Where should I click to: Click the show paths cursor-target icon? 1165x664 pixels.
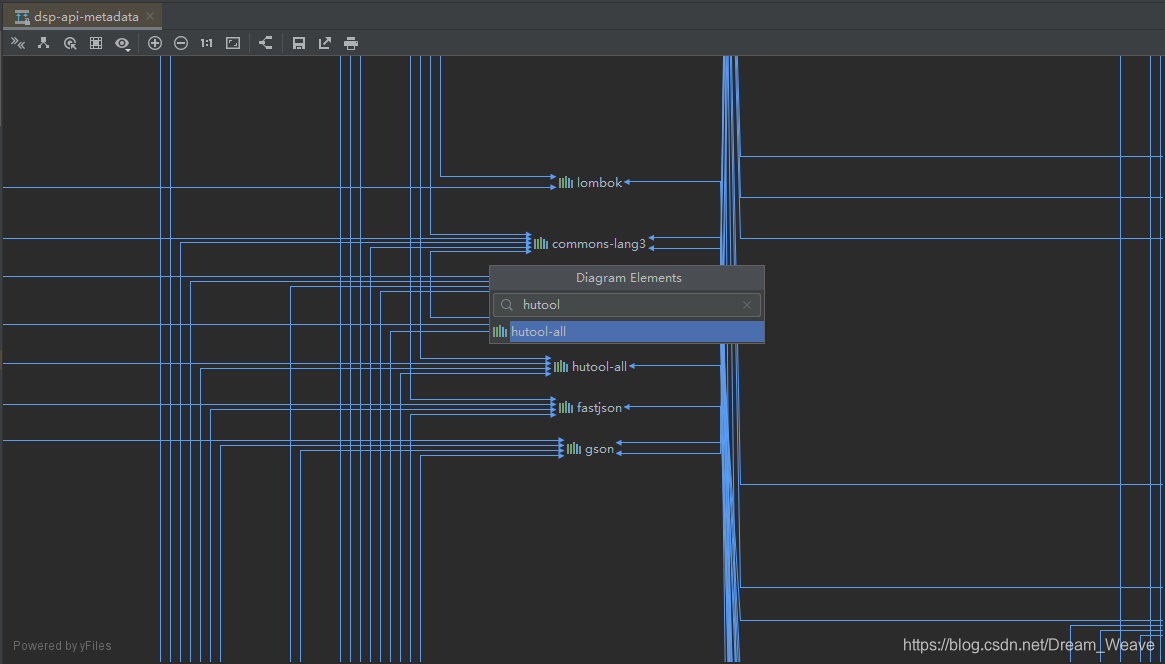pos(70,43)
